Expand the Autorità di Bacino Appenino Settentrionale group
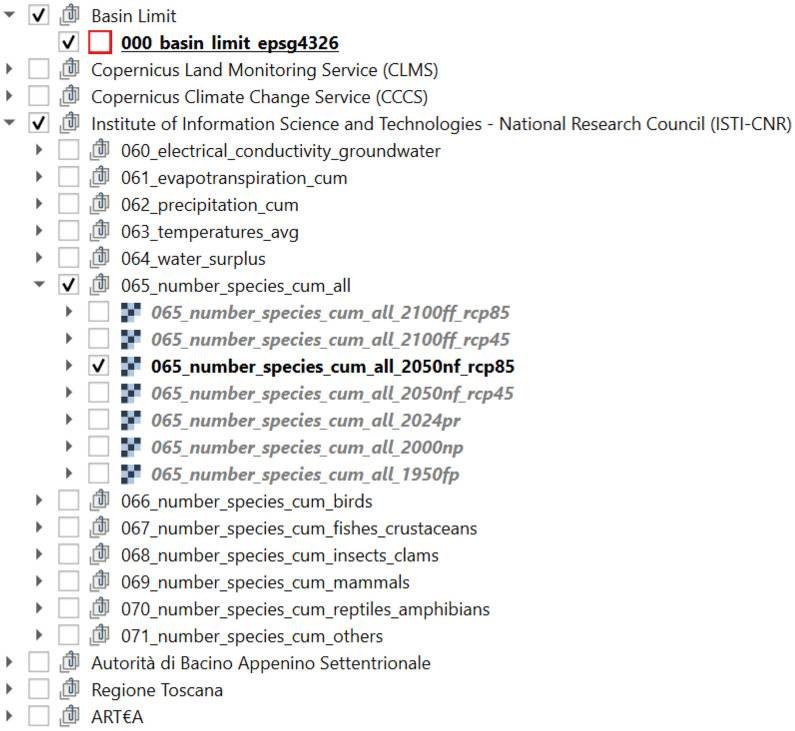 tap(9, 662)
